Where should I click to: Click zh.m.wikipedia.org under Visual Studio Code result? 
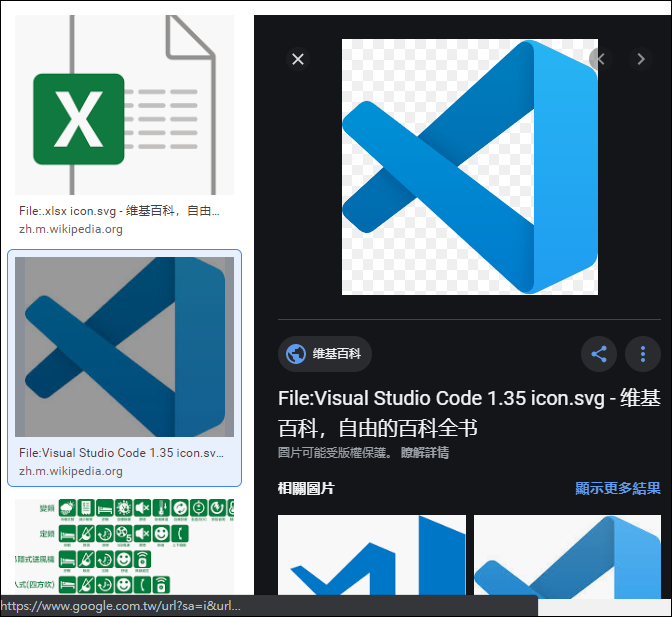pos(71,471)
